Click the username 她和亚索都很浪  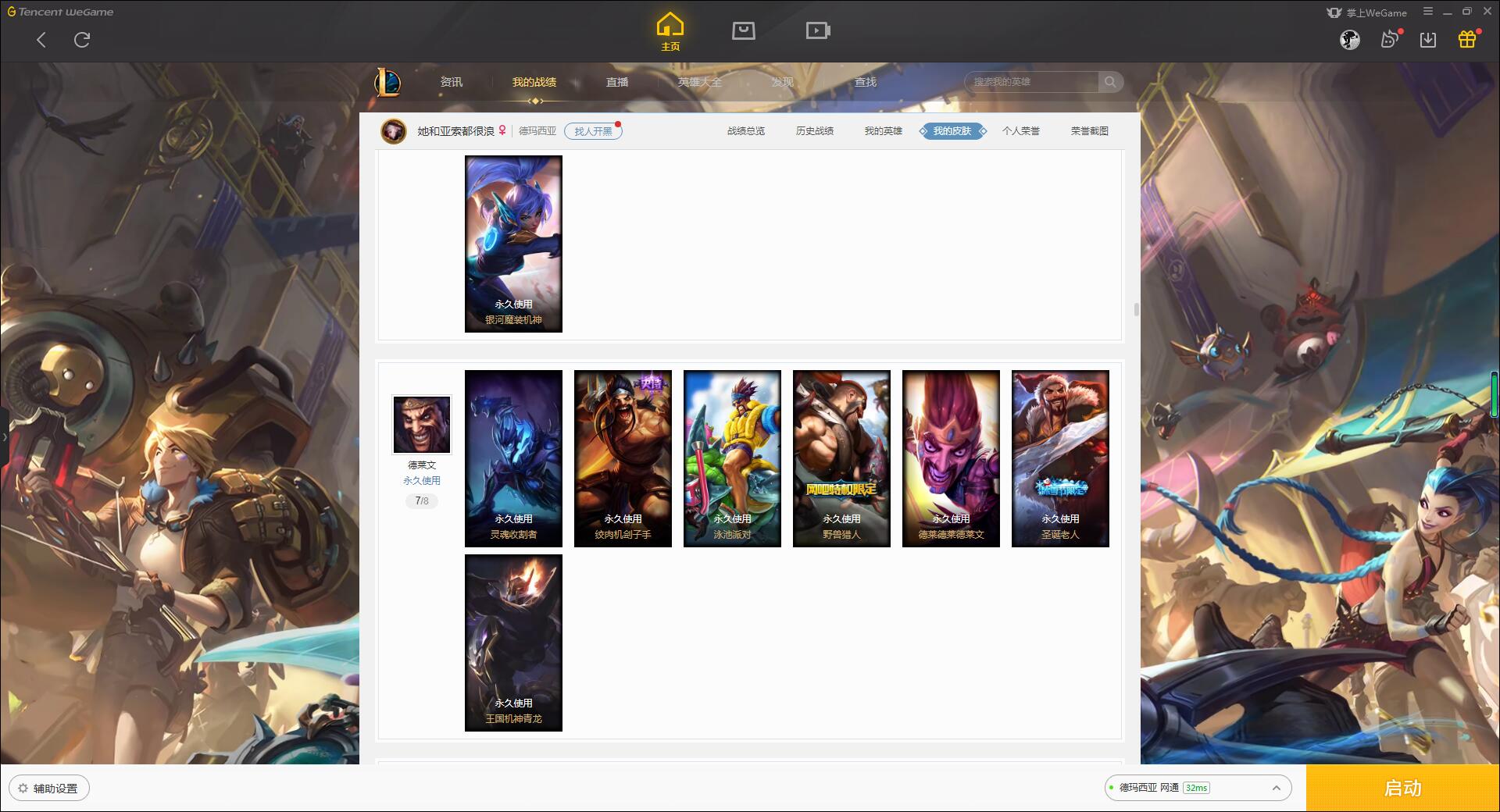455,131
